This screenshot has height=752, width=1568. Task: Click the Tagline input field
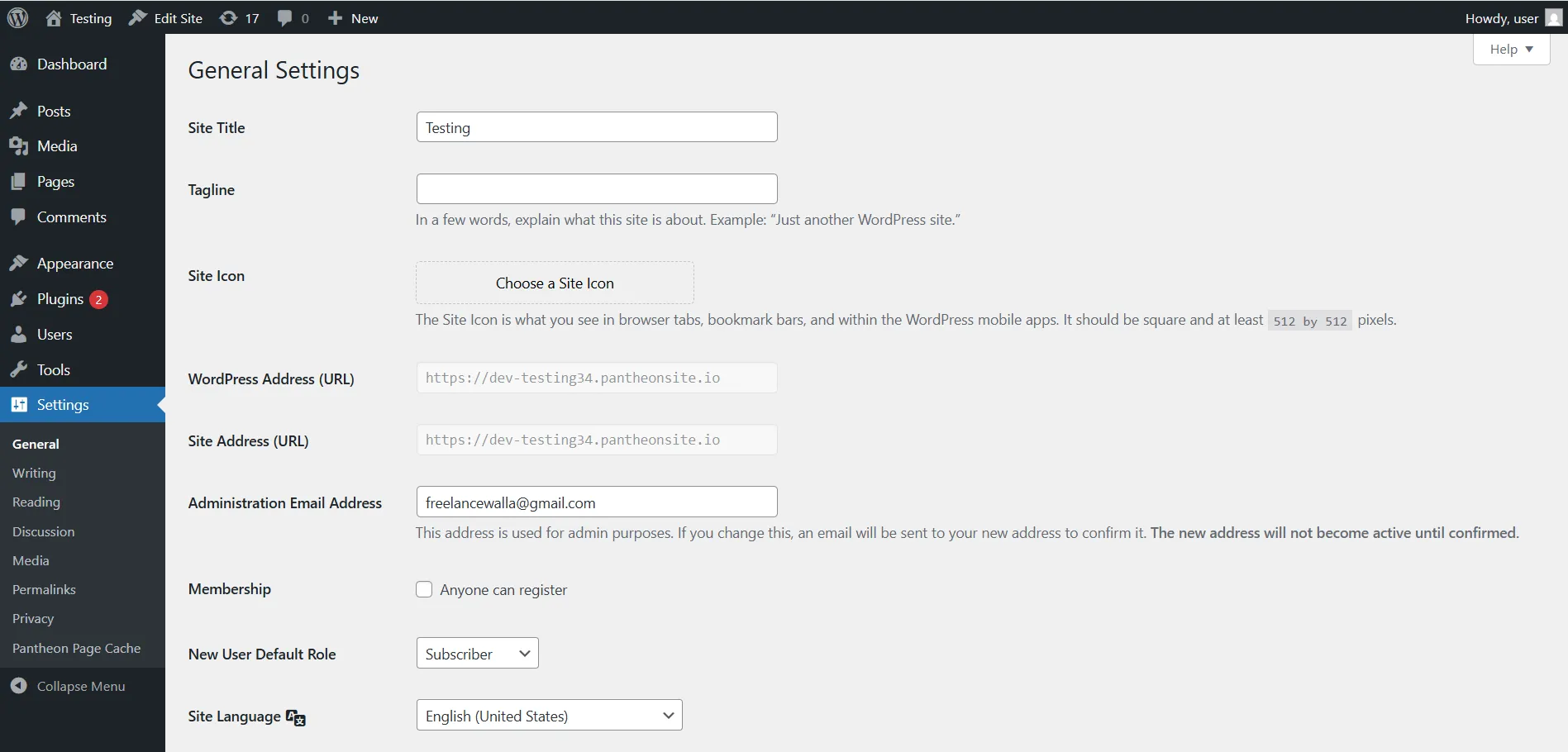(597, 188)
